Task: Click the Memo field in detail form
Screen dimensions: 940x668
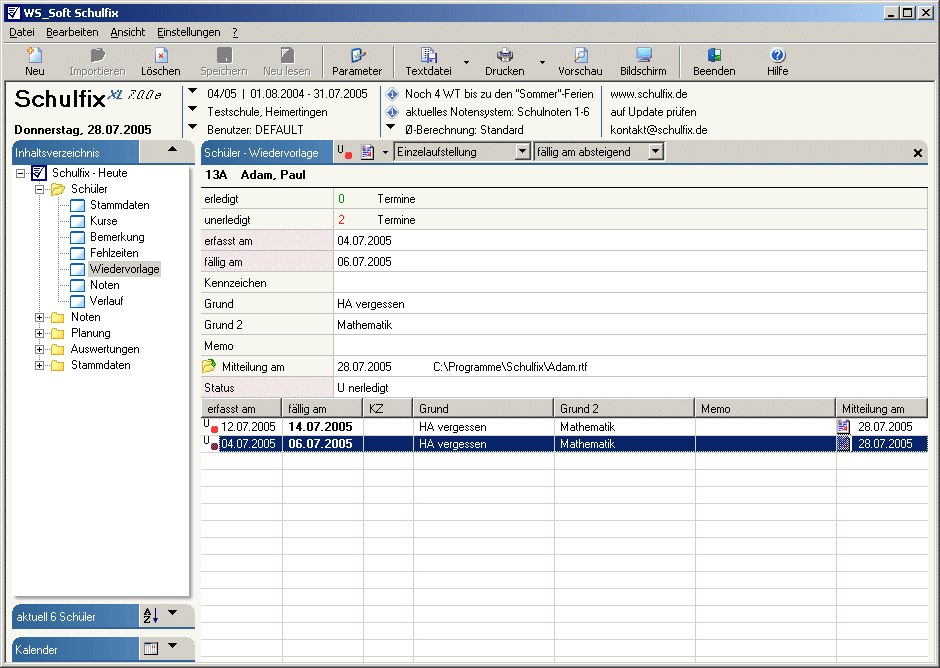Action: (x=630, y=346)
